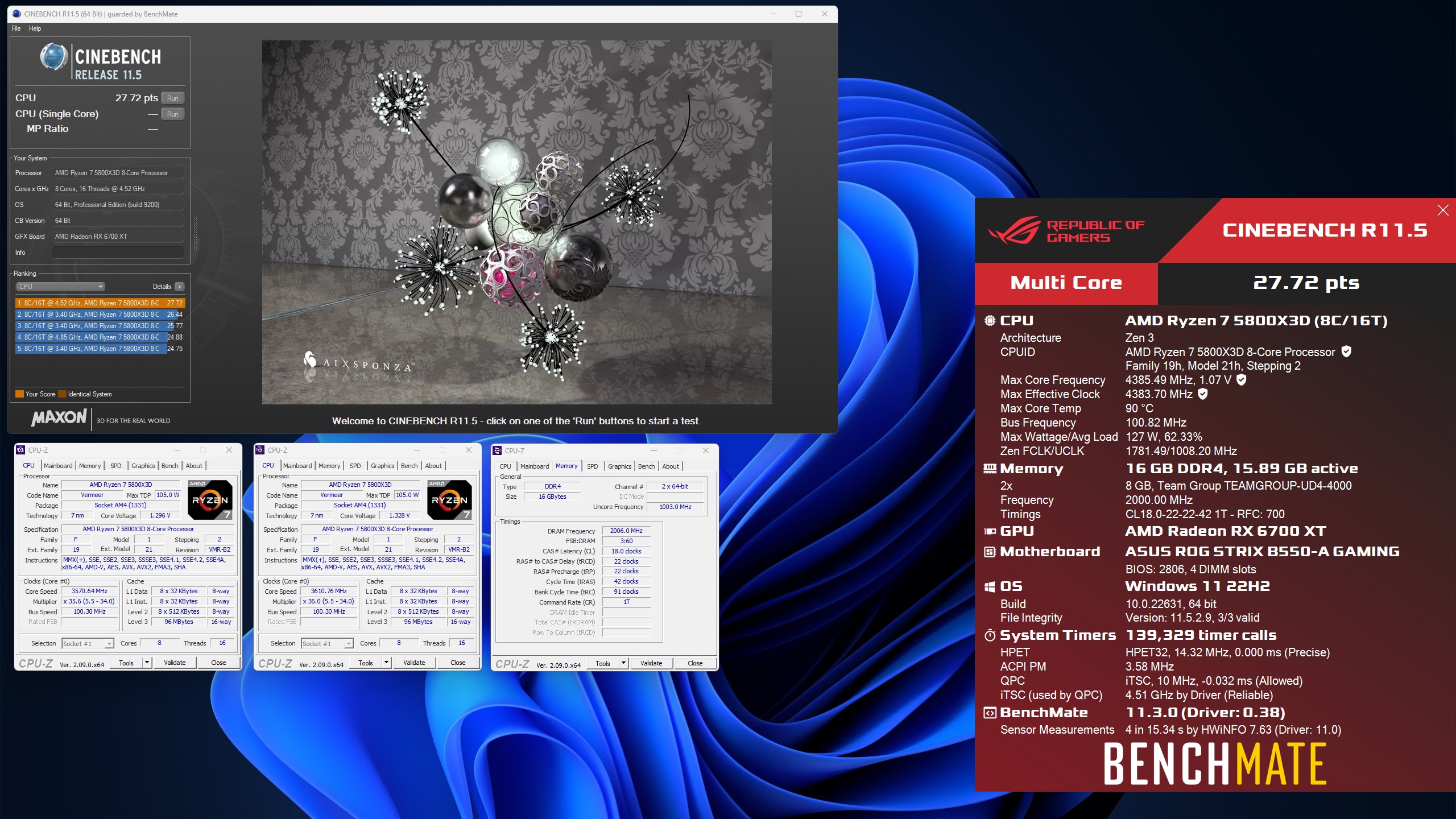The height and width of the screenshot is (819, 1456).
Task: Click the BenchMate version icon beside 11.3.0
Action: [990, 713]
